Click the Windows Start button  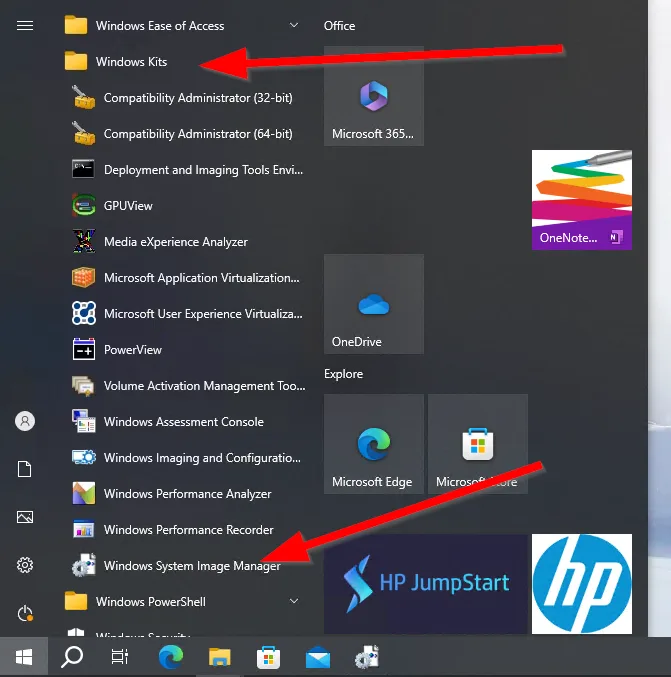point(24,657)
